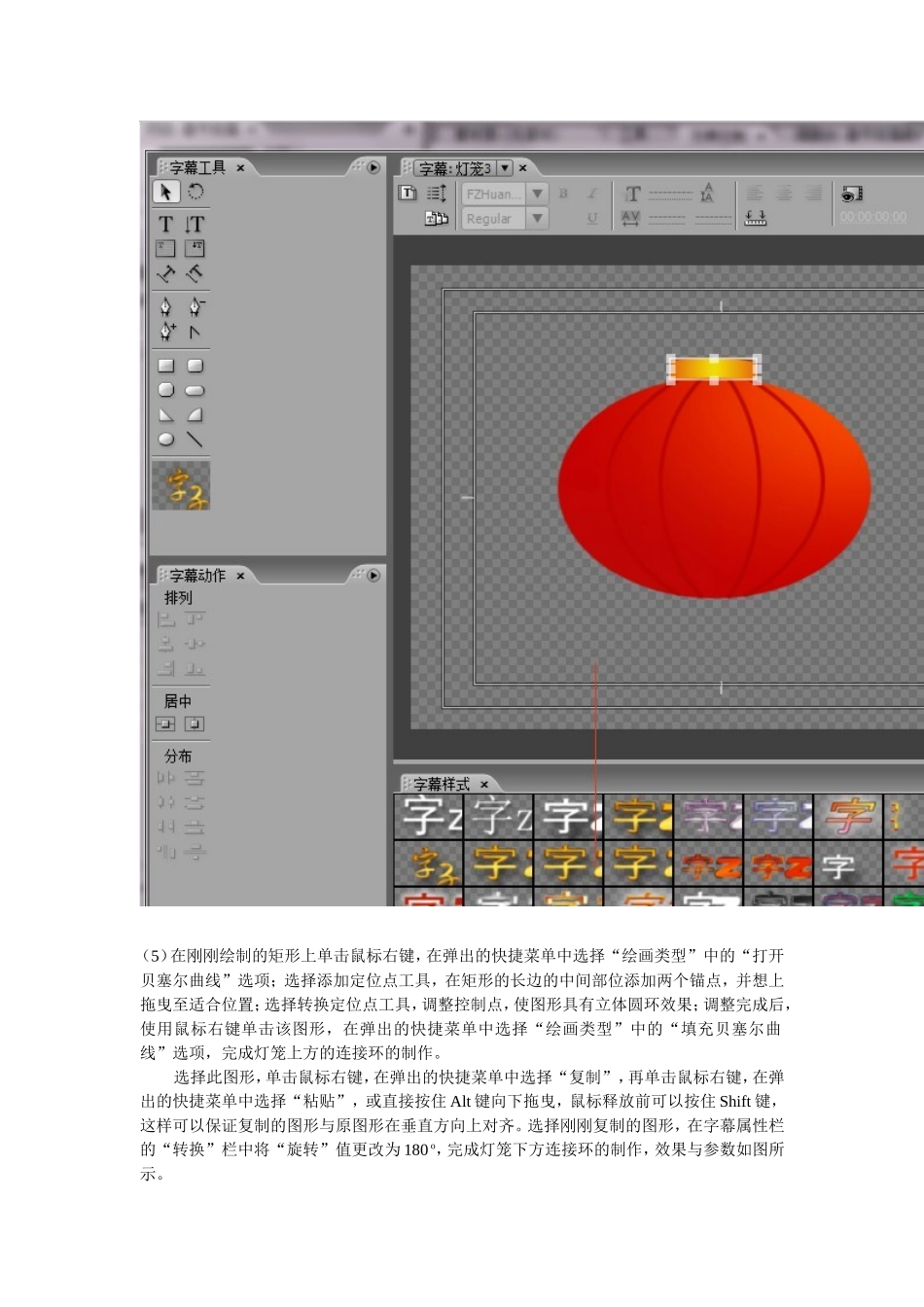
Task: Select the Clipped Corner Rectangle tool
Action: click(166, 390)
